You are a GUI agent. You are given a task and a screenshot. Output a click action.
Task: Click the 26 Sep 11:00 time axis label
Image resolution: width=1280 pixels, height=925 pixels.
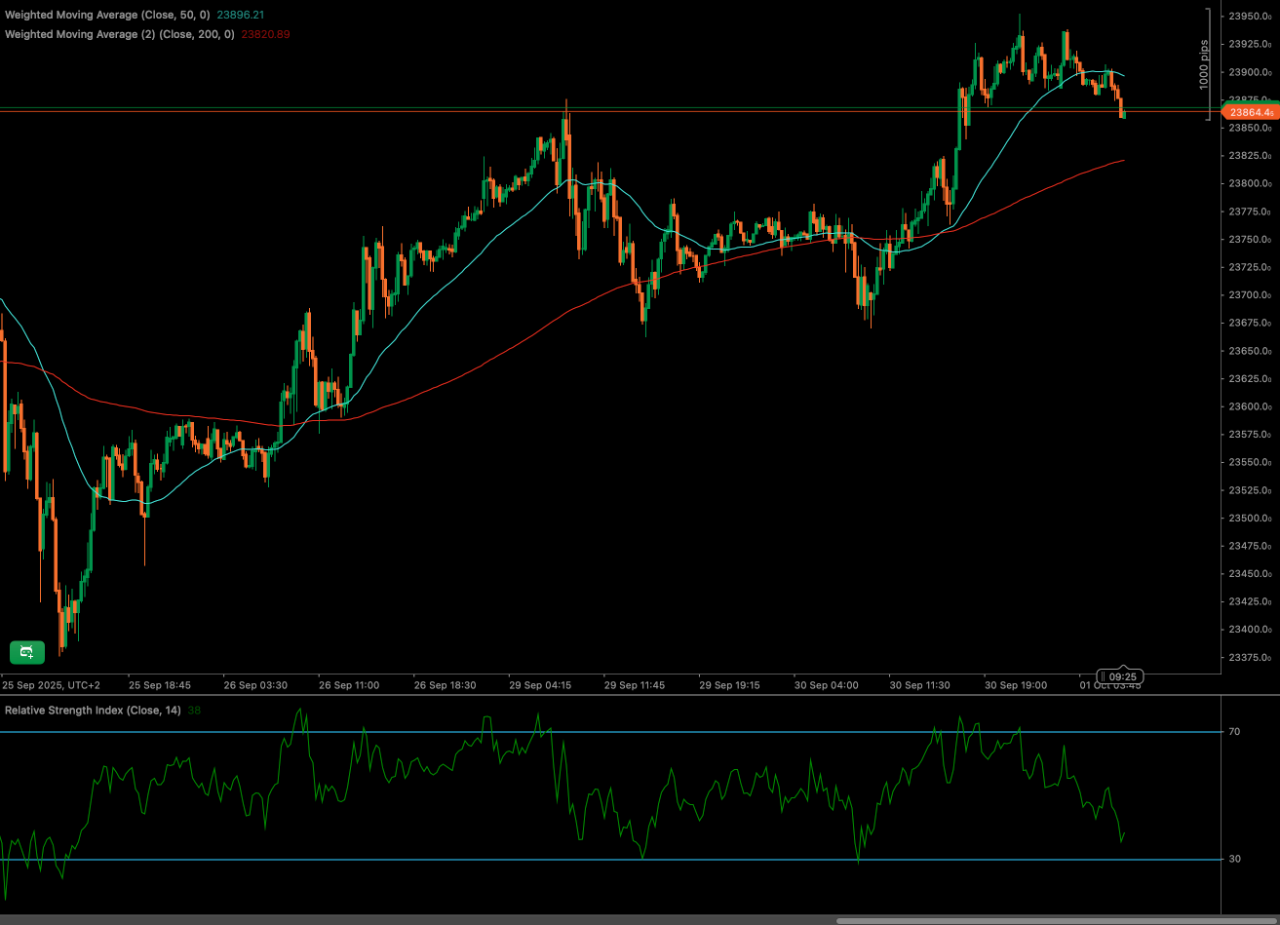point(349,686)
